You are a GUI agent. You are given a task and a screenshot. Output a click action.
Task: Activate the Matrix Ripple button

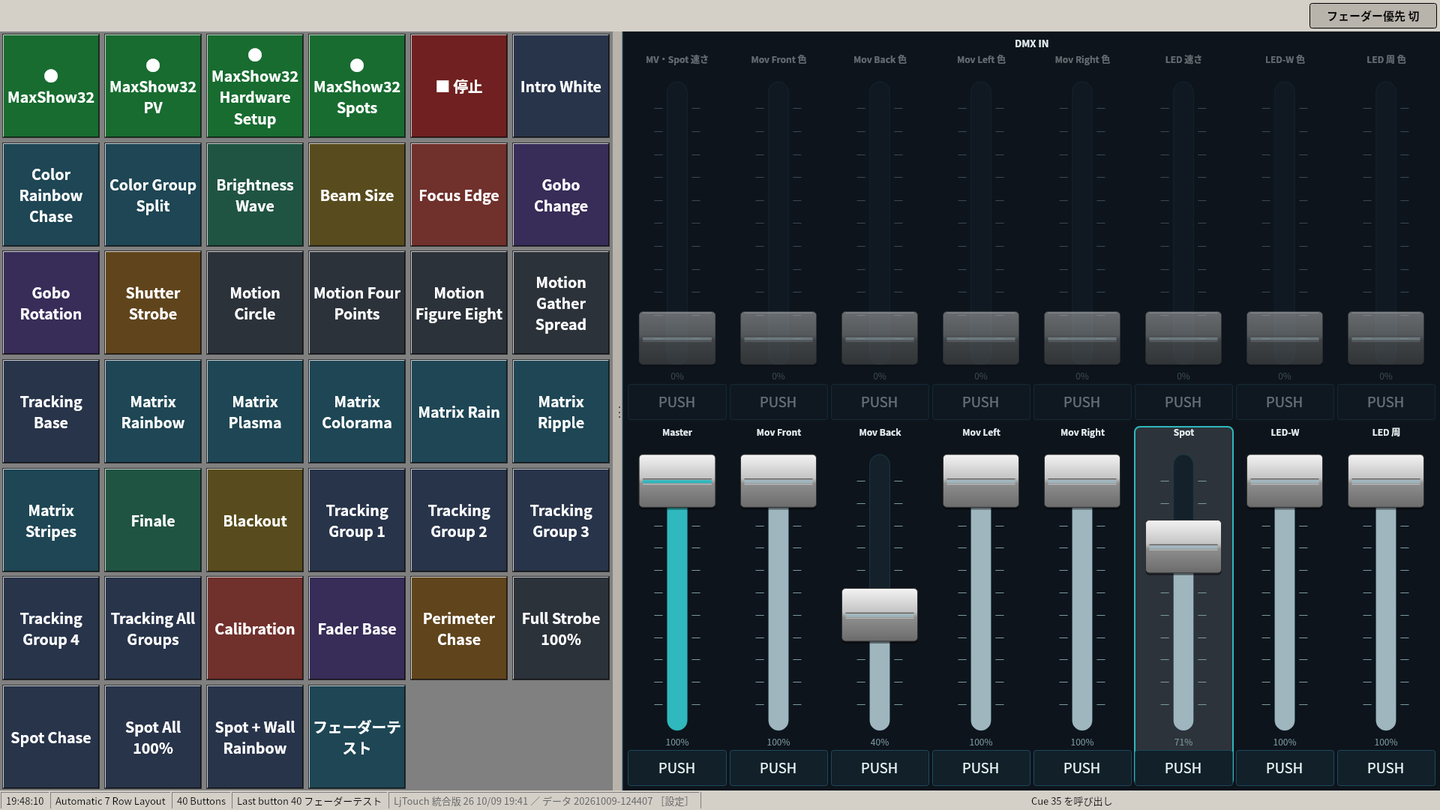[x=561, y=412]
